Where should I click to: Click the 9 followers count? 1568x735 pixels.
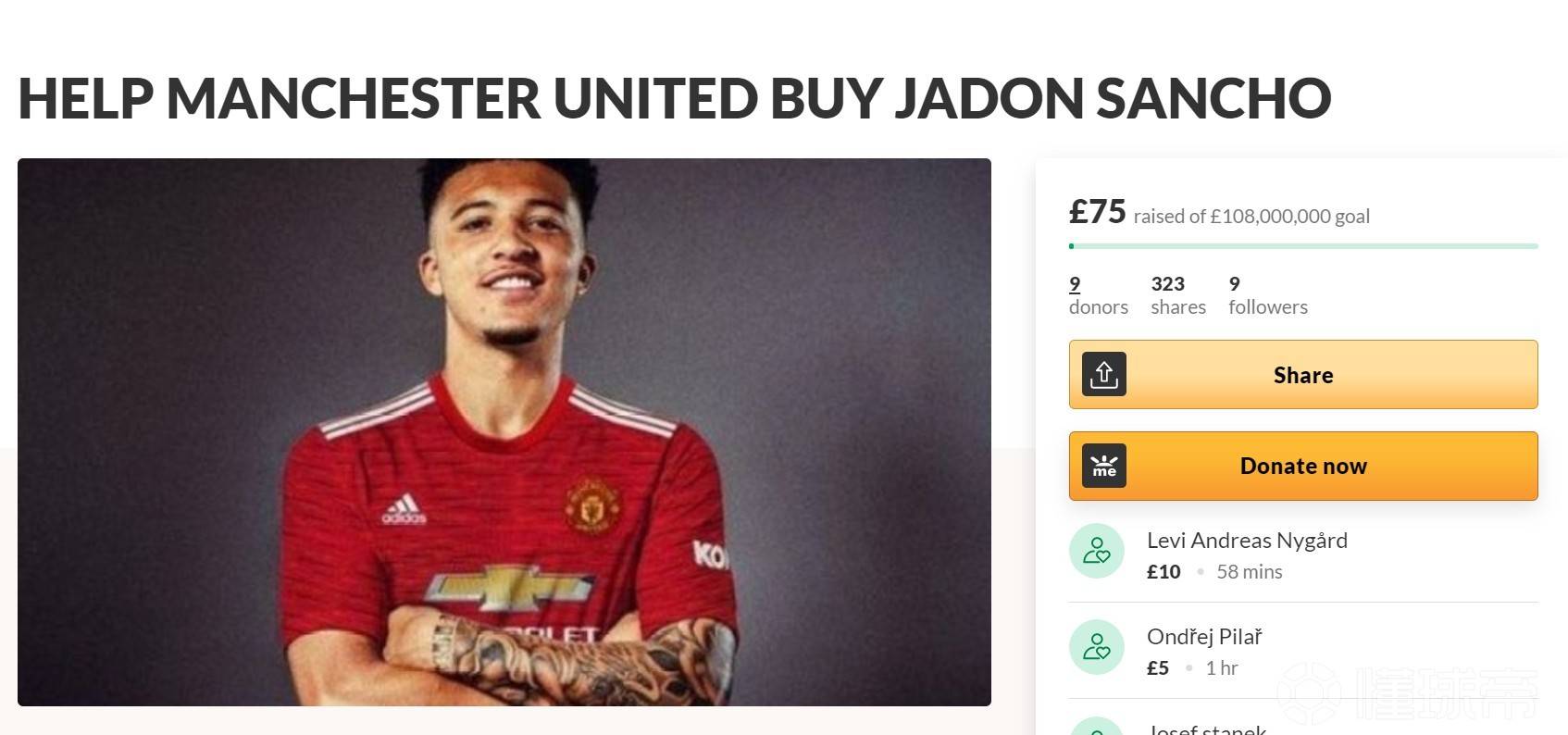point(1268,295)
